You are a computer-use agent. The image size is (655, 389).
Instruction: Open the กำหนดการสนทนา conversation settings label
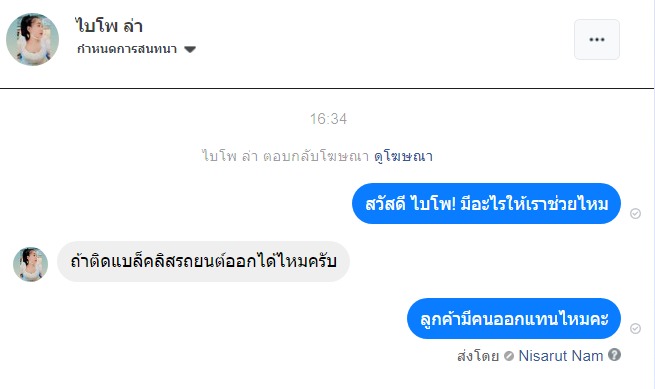click(x=127, y=49)
